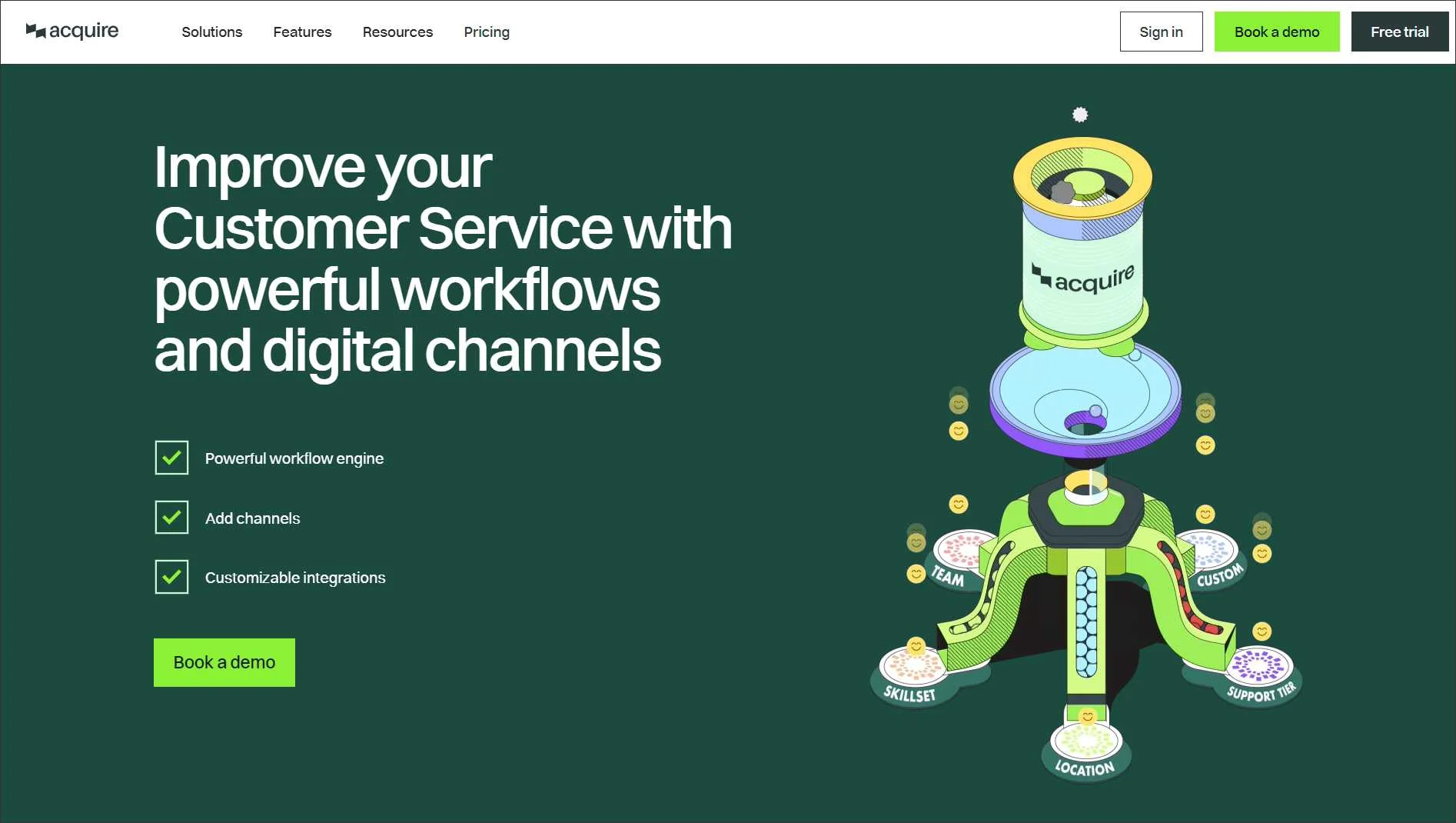Click the Sign in button

[x=1161, y=32]
